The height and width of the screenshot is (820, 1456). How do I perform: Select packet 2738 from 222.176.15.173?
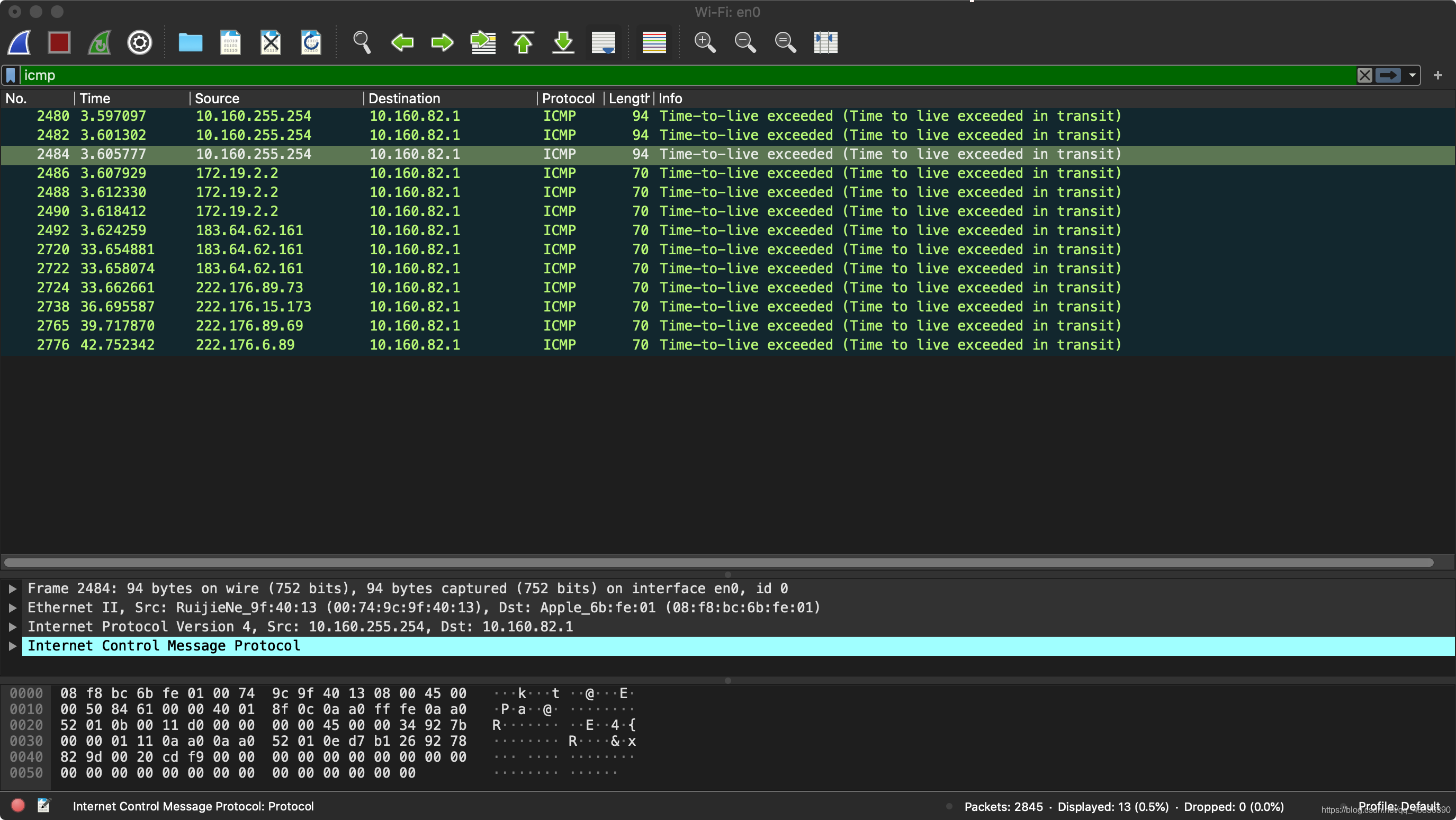tap(728, 307)
